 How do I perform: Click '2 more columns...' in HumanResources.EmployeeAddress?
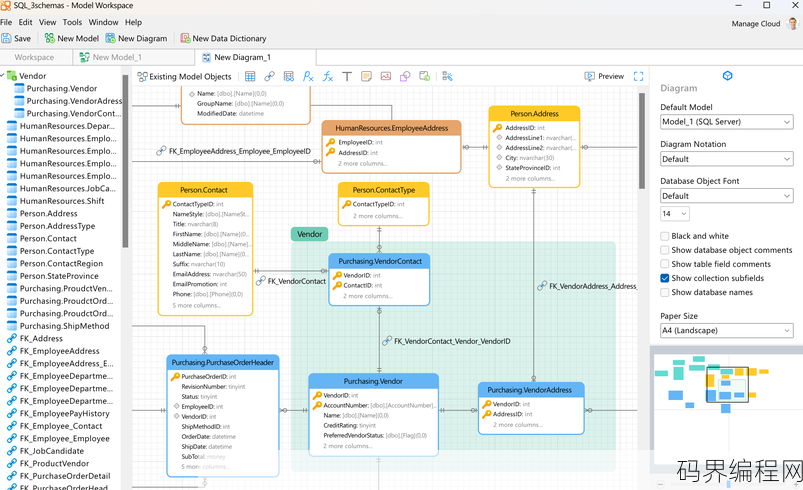363,164
